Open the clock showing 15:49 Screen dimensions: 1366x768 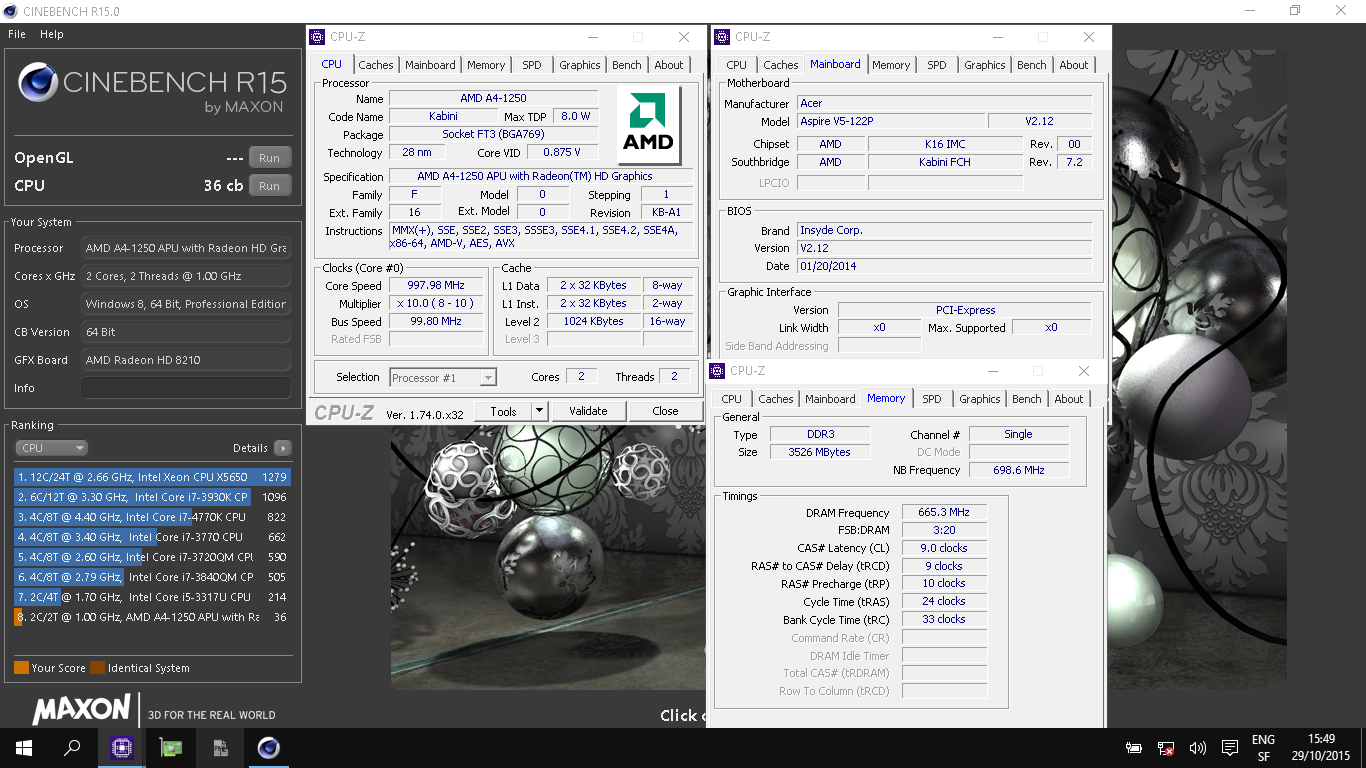click(x=1321, y=748)
